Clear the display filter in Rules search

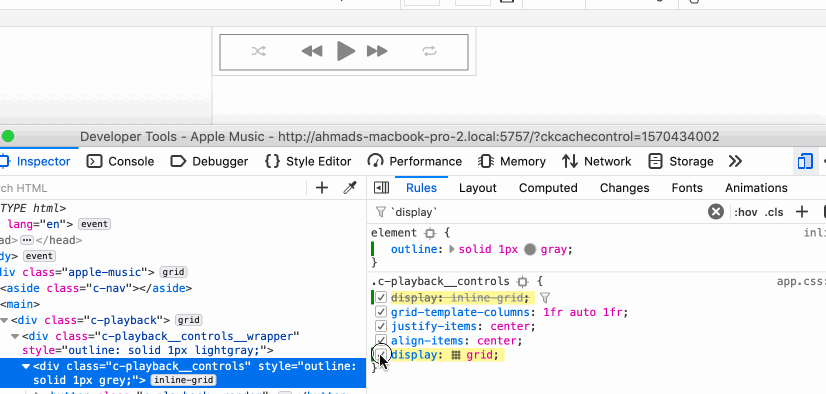715,212
